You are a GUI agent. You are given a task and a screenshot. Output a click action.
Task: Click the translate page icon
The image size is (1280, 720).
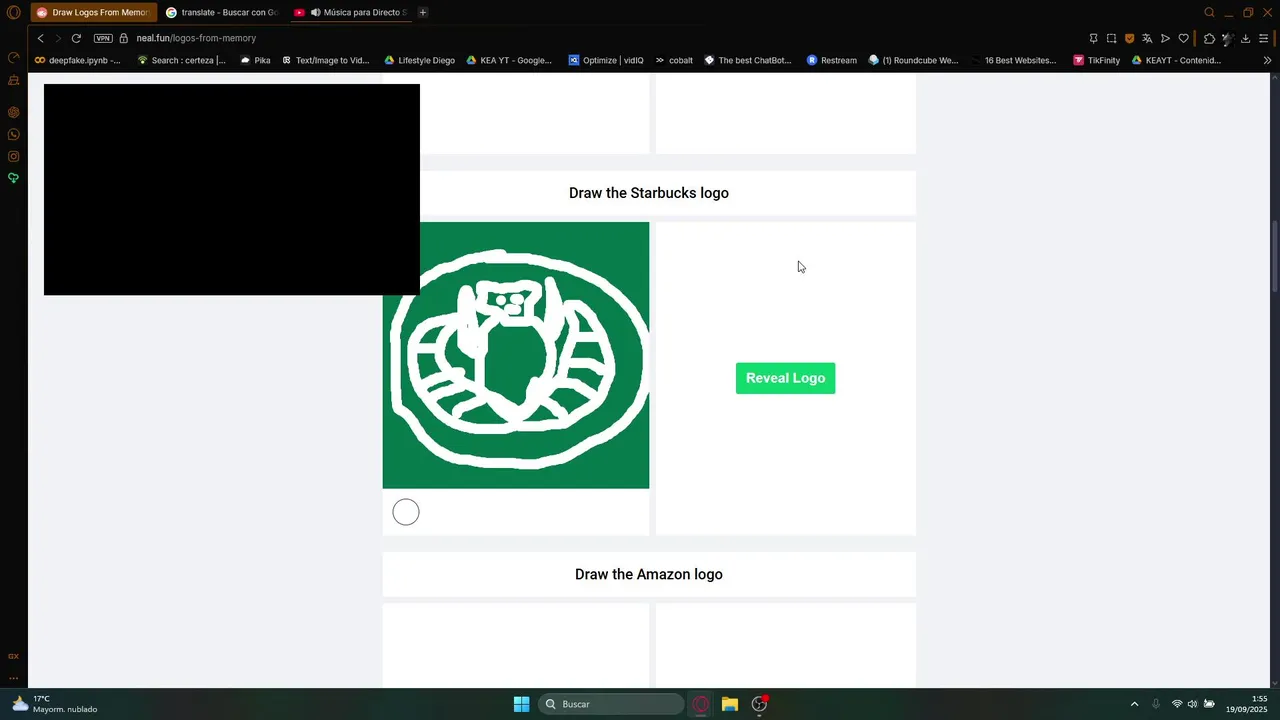click(1147, 38)
